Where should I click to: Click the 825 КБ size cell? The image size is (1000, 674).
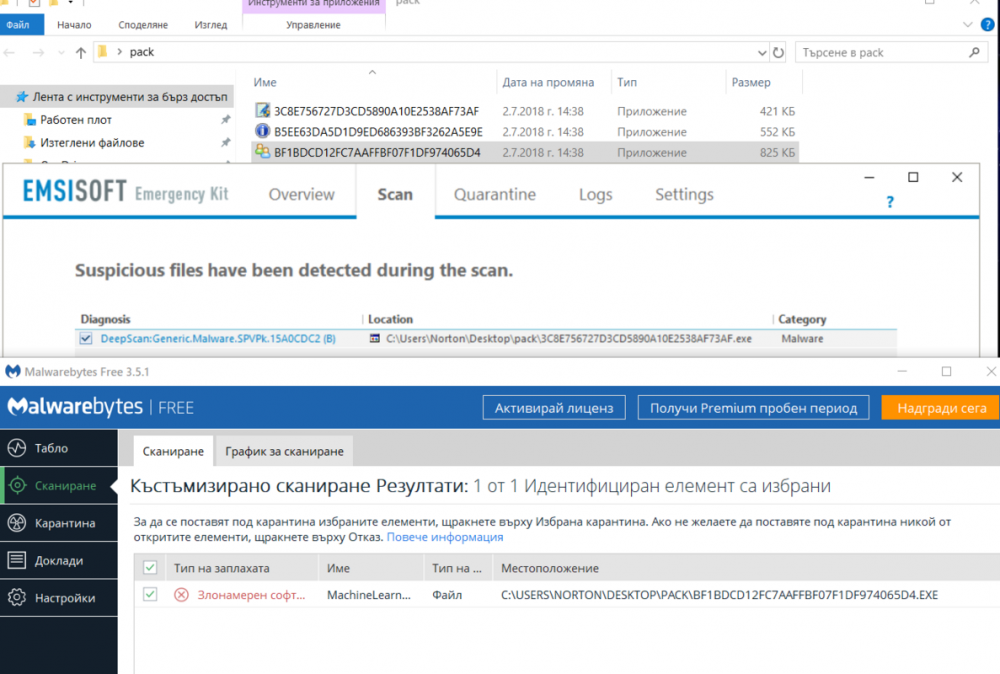pyautogui.click(x=777, y=152)
